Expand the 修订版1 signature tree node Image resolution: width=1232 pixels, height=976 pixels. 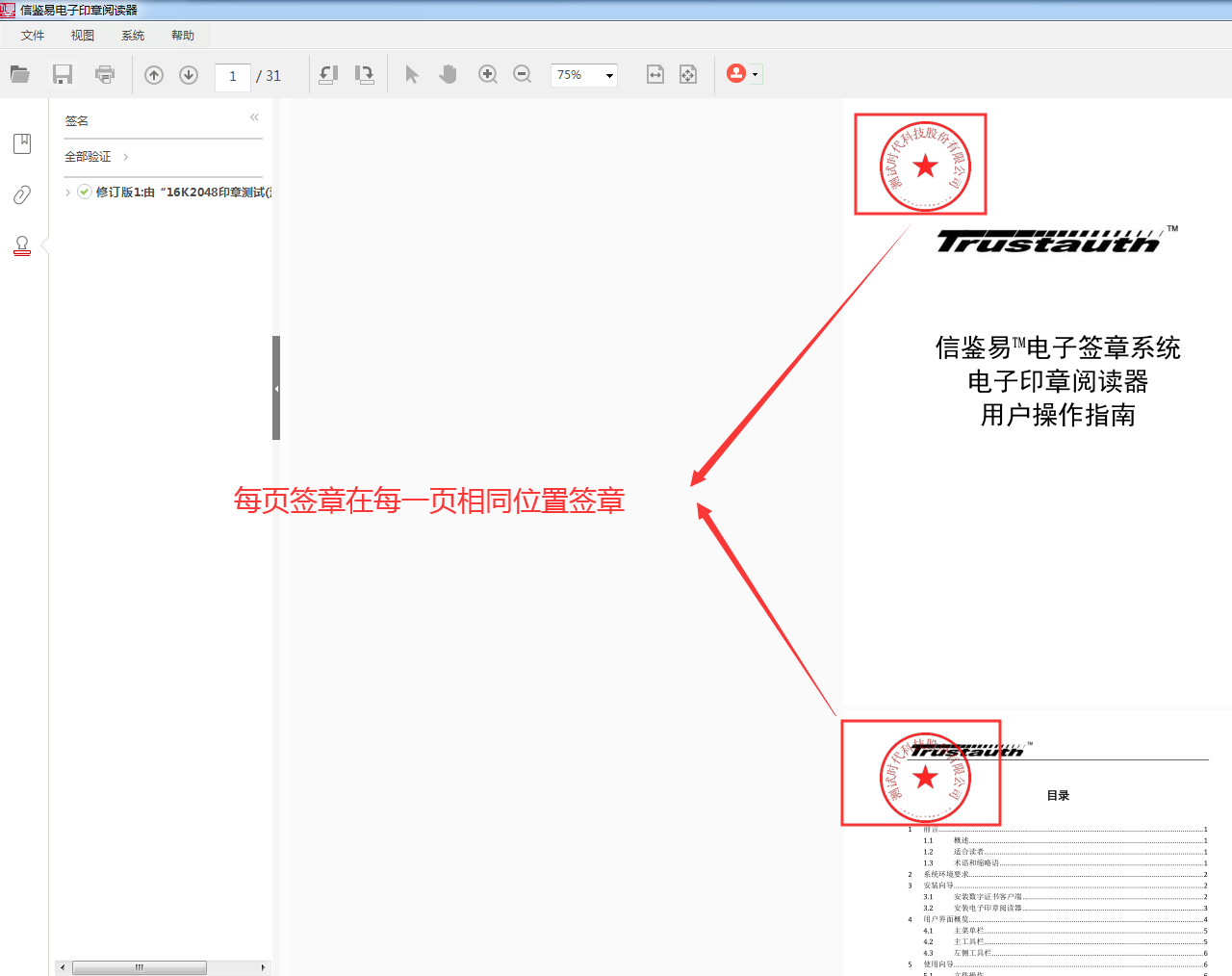click(x=67, y=193)
